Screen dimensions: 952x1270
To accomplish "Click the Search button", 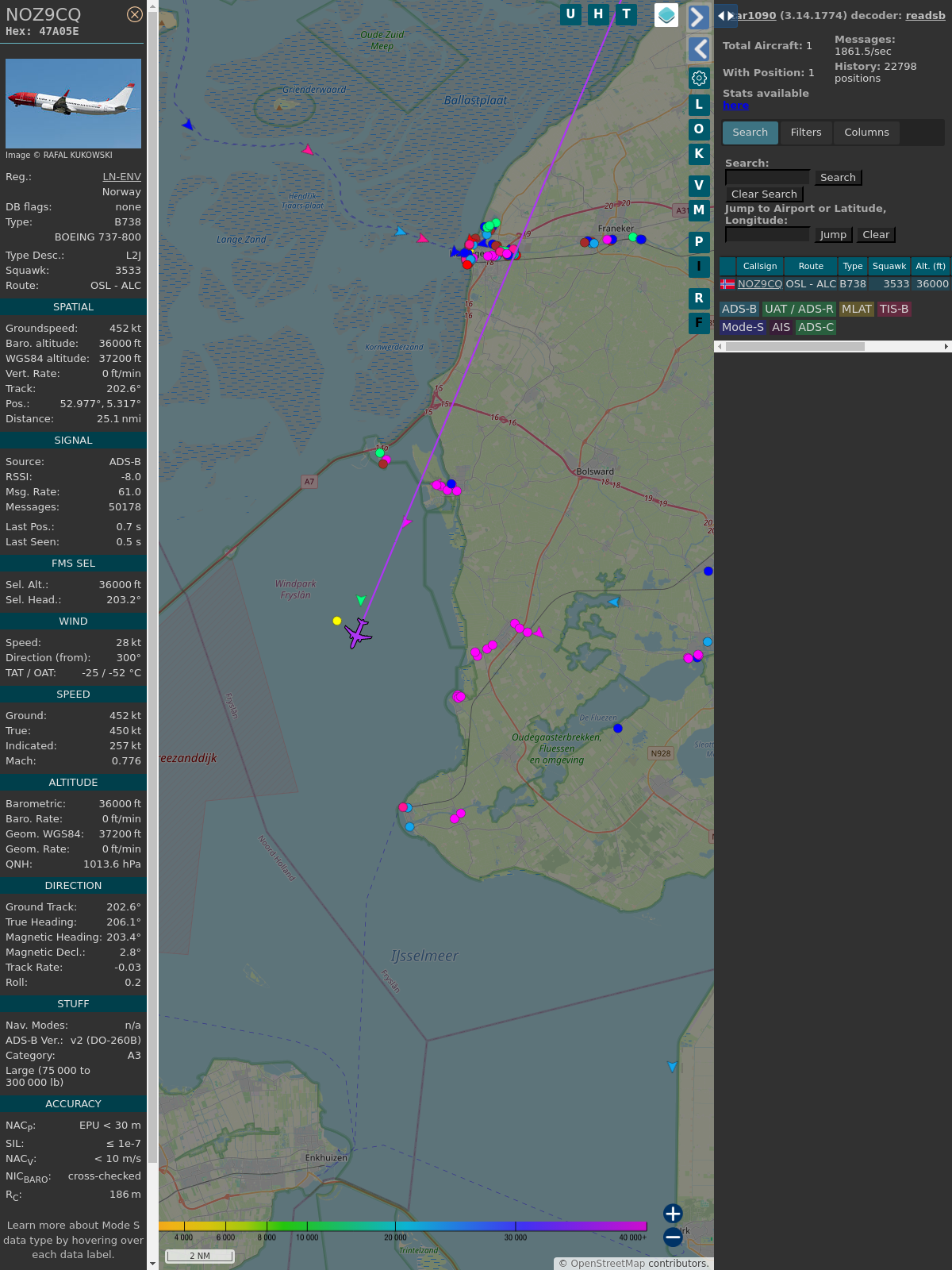I will tap(838, 178).
